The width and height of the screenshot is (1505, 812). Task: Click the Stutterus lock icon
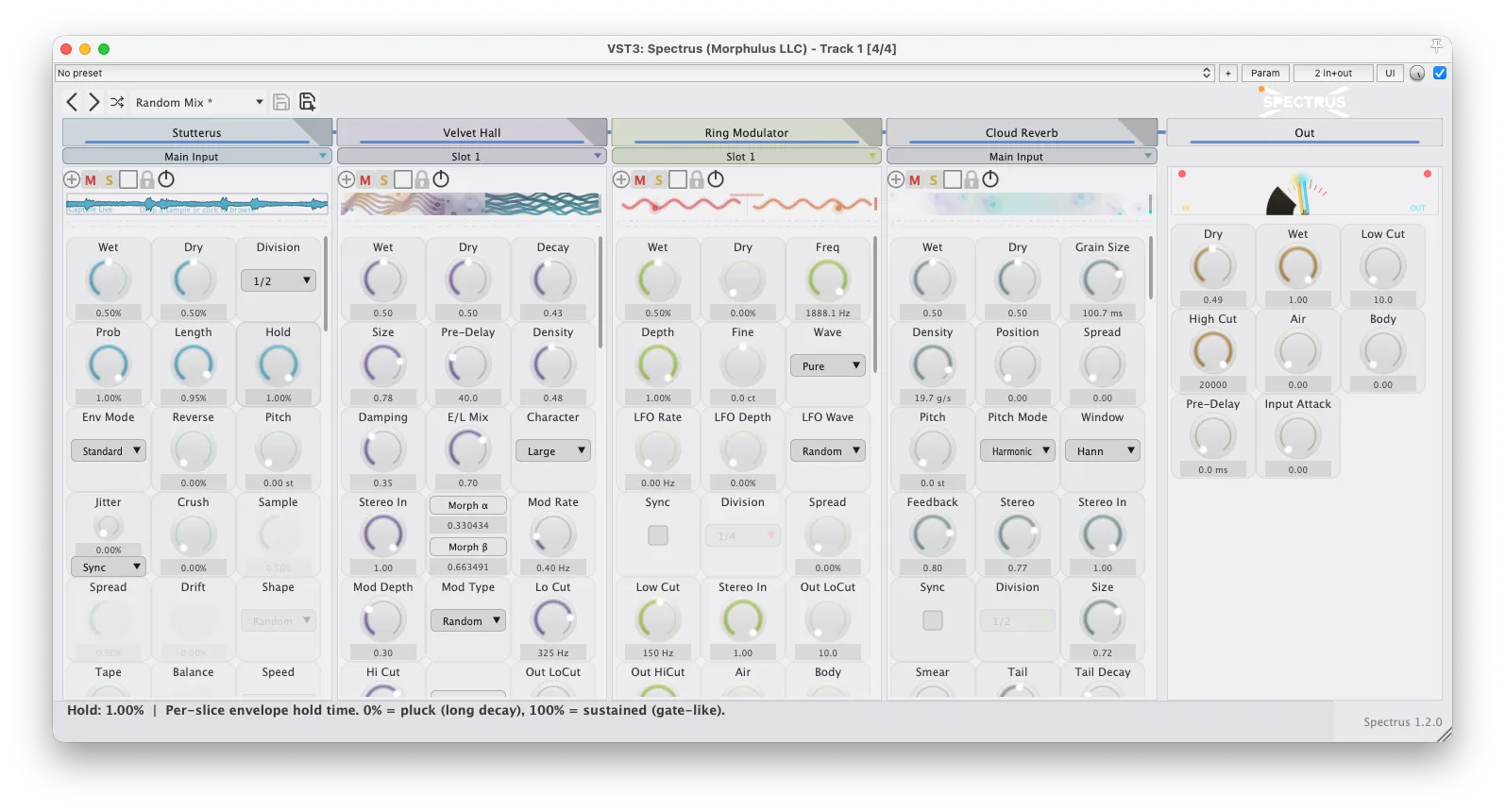147,179
